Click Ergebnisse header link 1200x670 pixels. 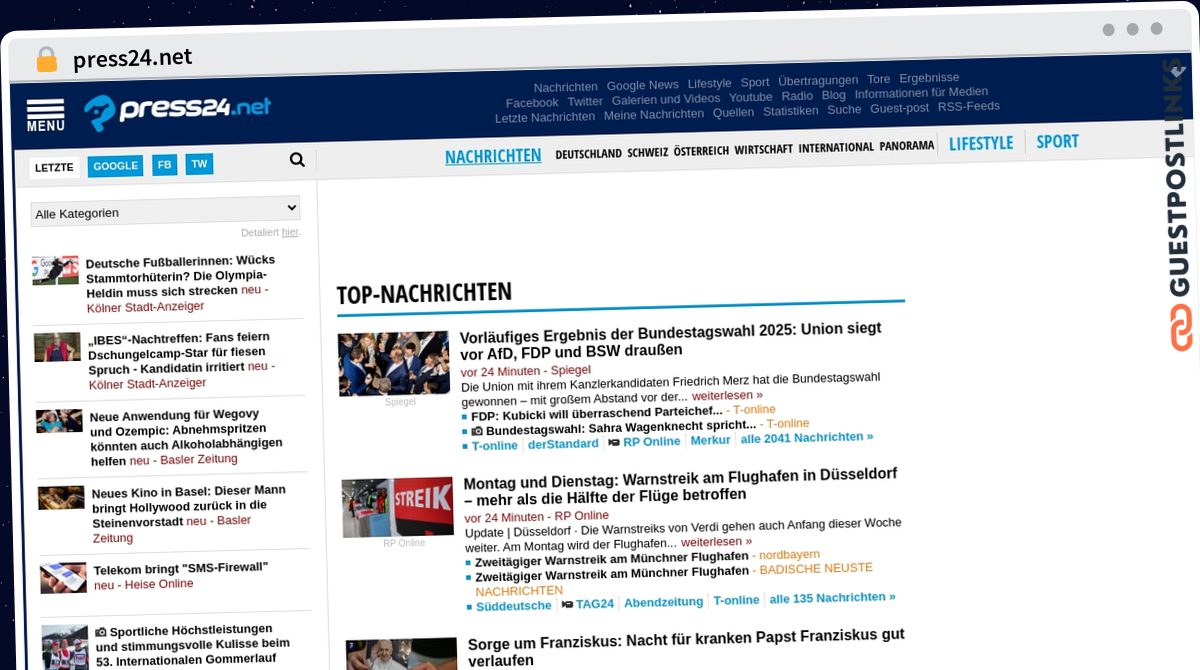point(929,77)
